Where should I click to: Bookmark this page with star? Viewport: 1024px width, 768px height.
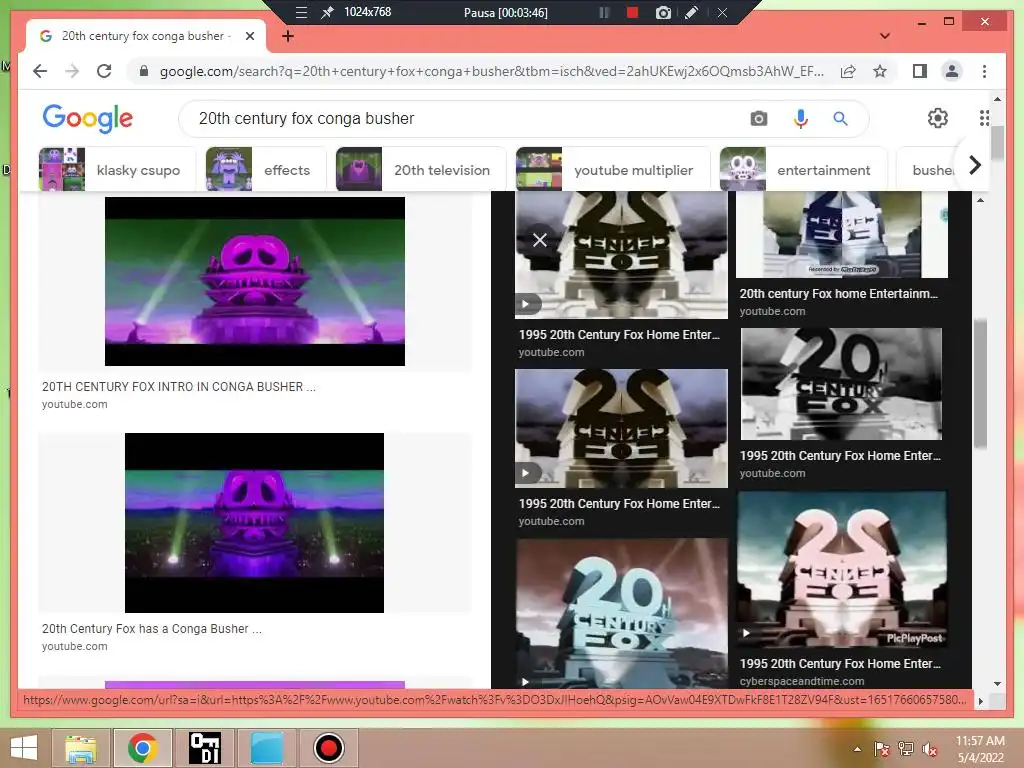880,71
